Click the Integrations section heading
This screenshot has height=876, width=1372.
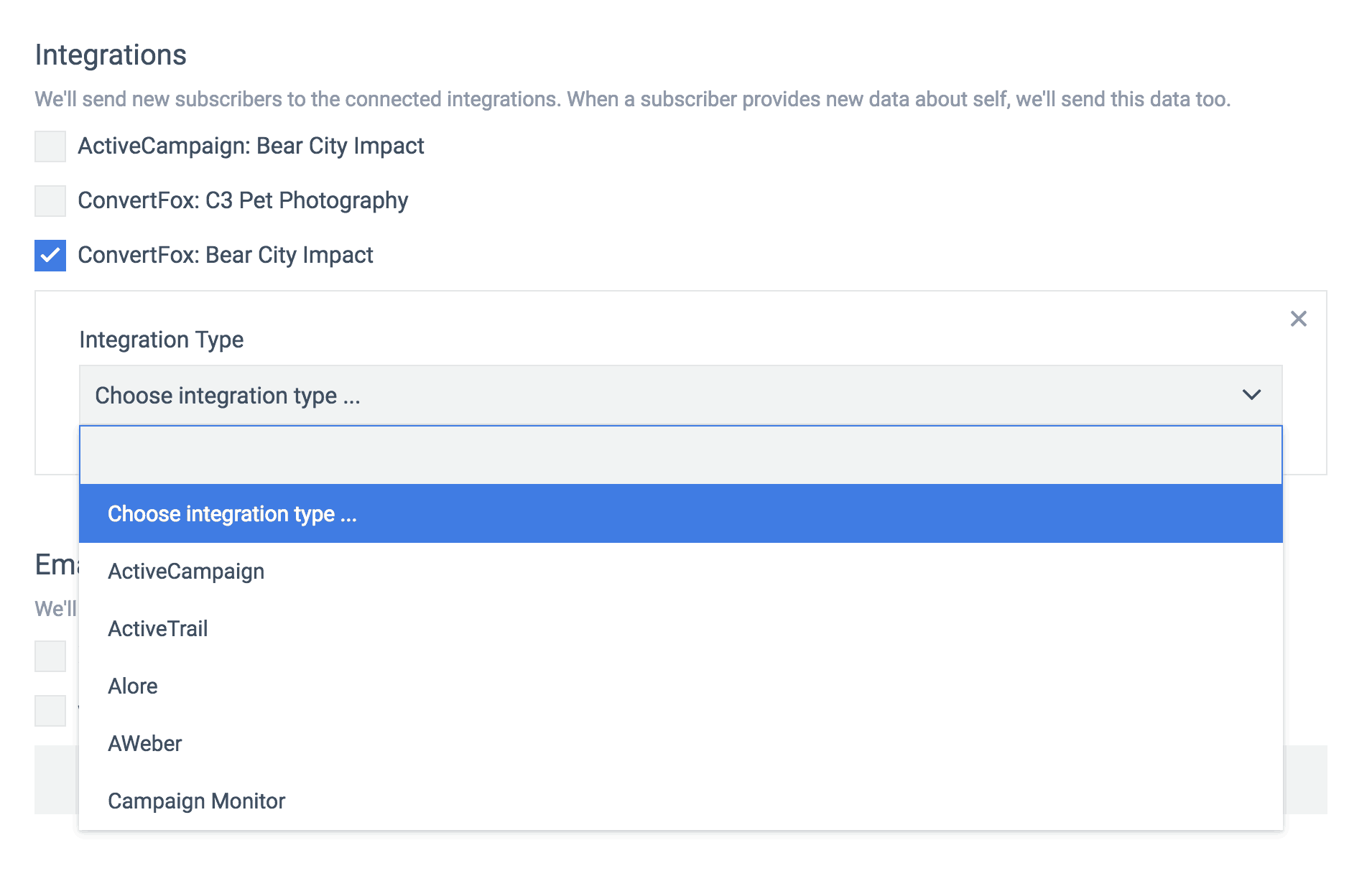[111, 55]
